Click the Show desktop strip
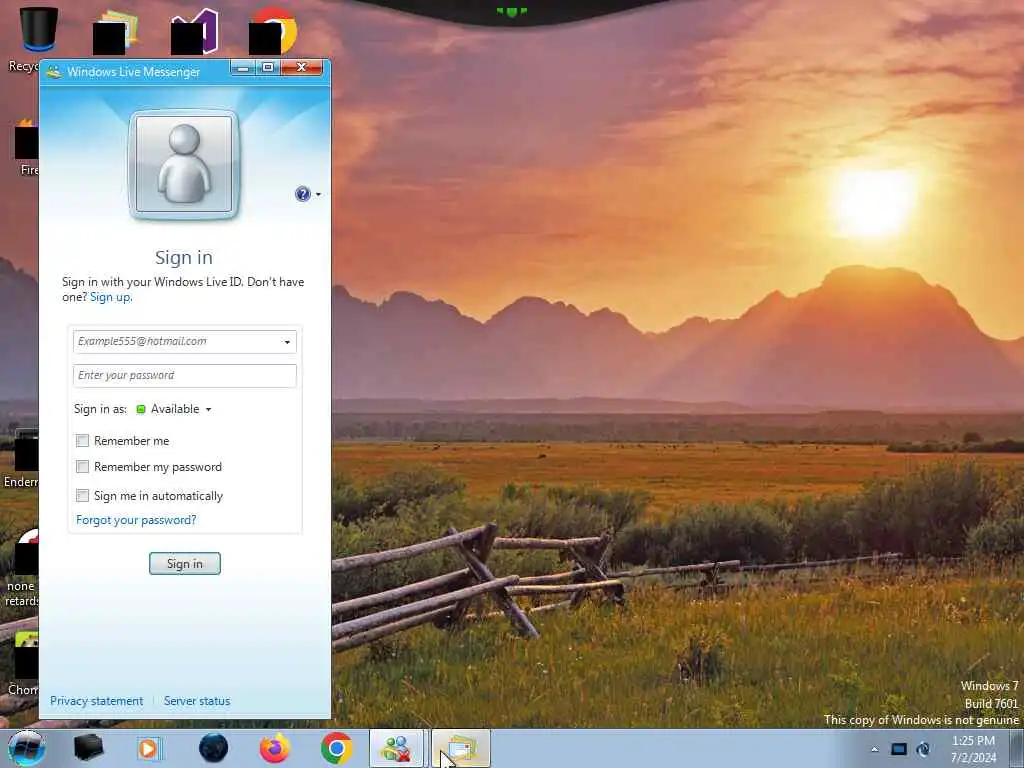 pos(1016,748)
